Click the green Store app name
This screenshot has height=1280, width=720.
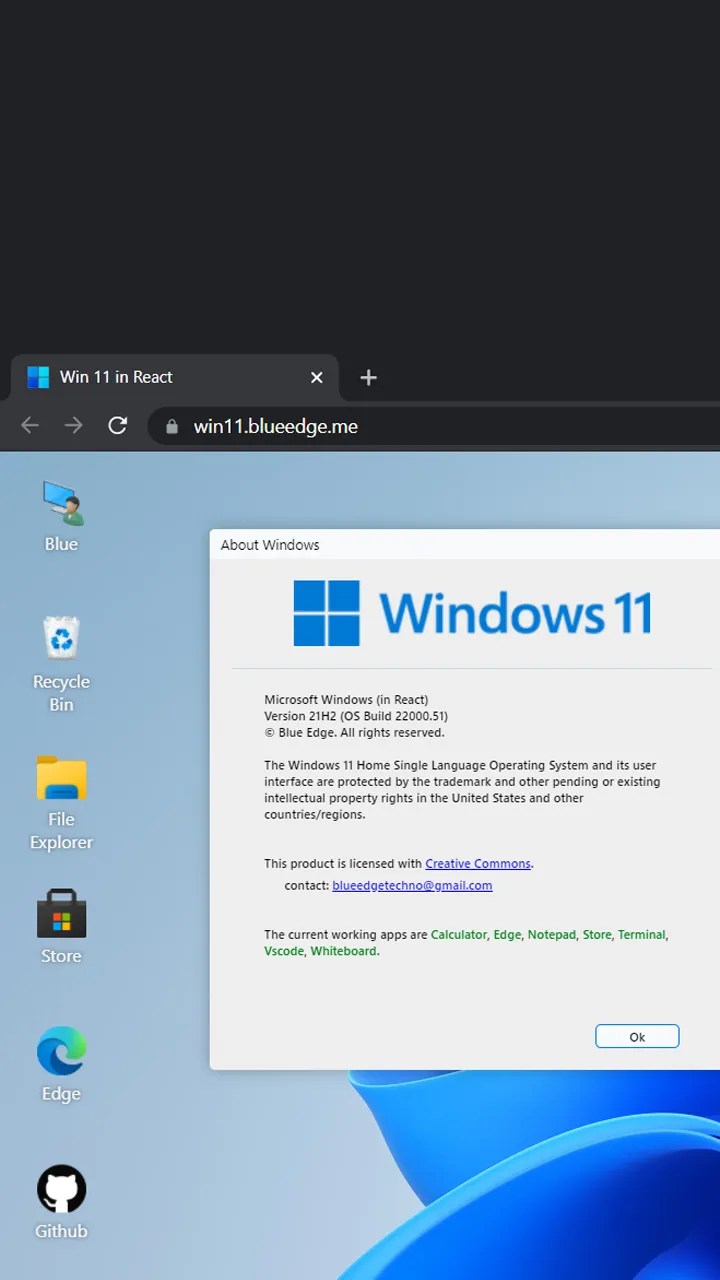597,935
